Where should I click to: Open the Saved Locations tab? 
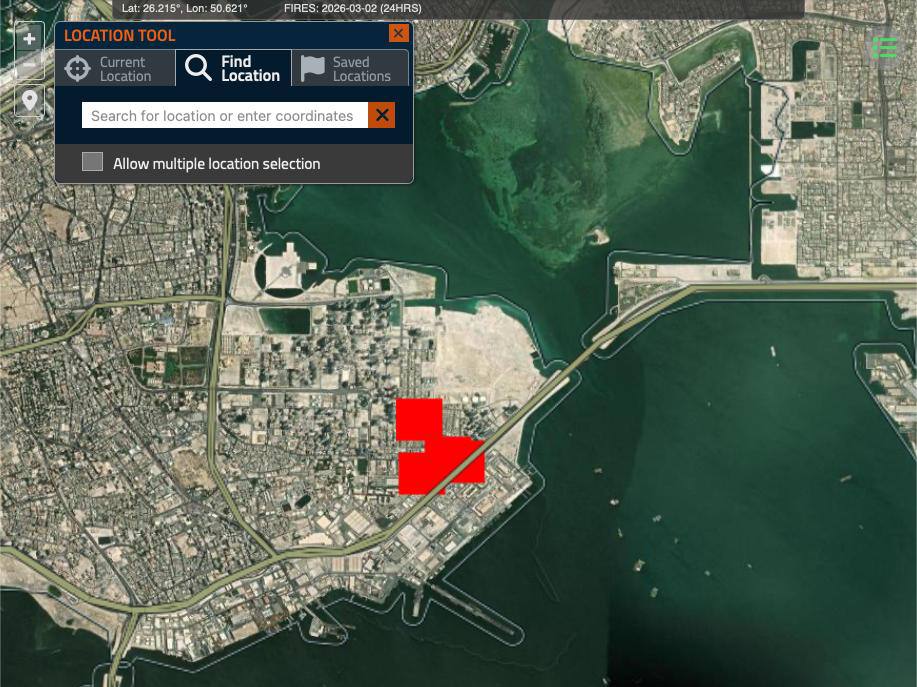(x=350, y=69)
